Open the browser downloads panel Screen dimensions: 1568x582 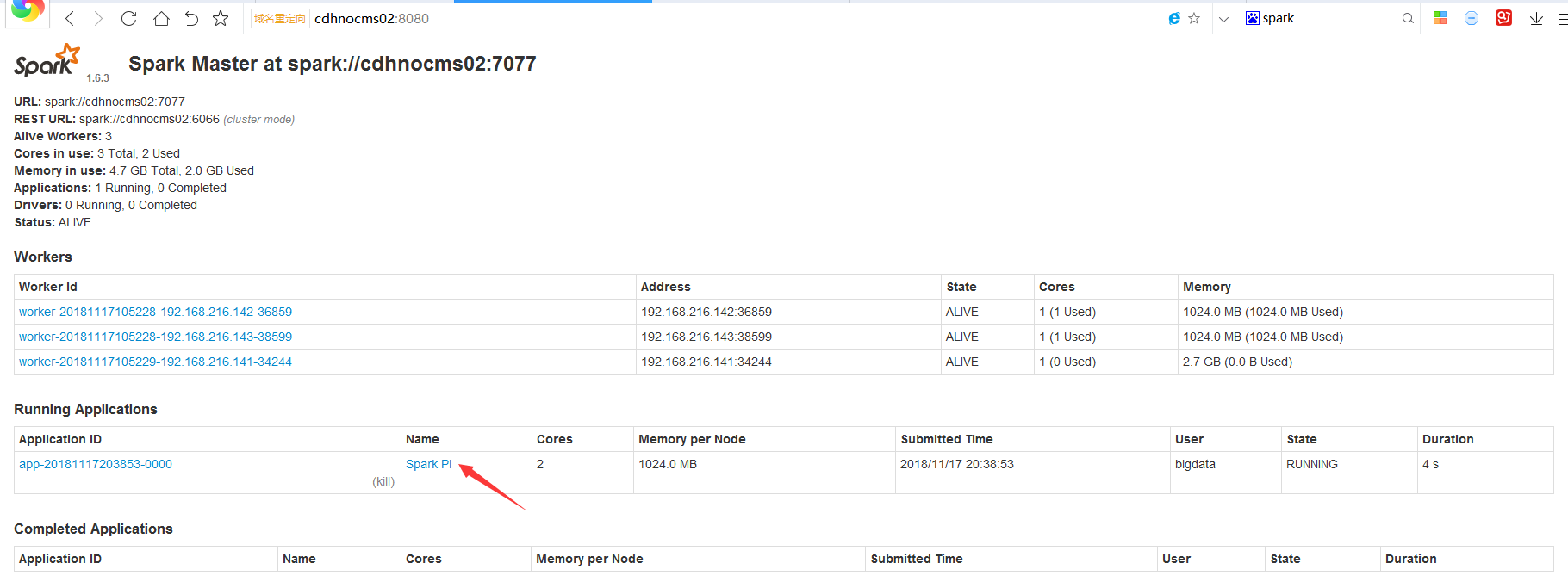coord(1536,18)
